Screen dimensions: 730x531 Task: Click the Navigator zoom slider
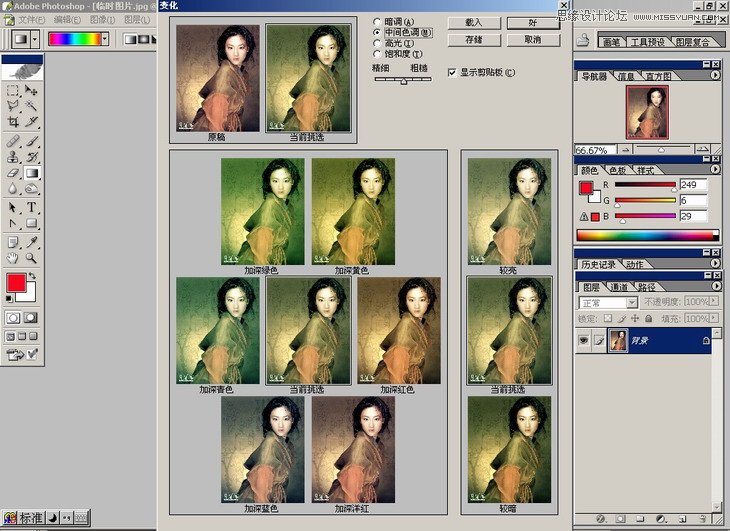pyautogui.click(x=663, y=149)
